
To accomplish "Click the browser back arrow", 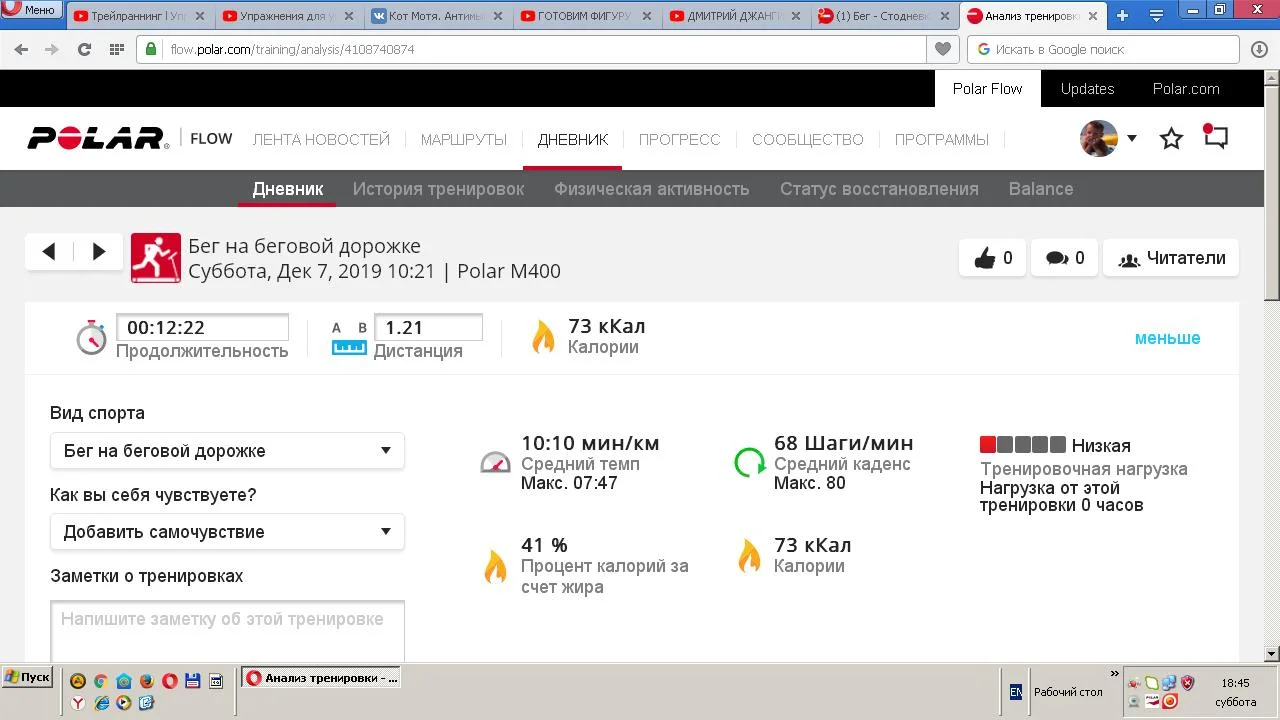I will coord(21,49).
